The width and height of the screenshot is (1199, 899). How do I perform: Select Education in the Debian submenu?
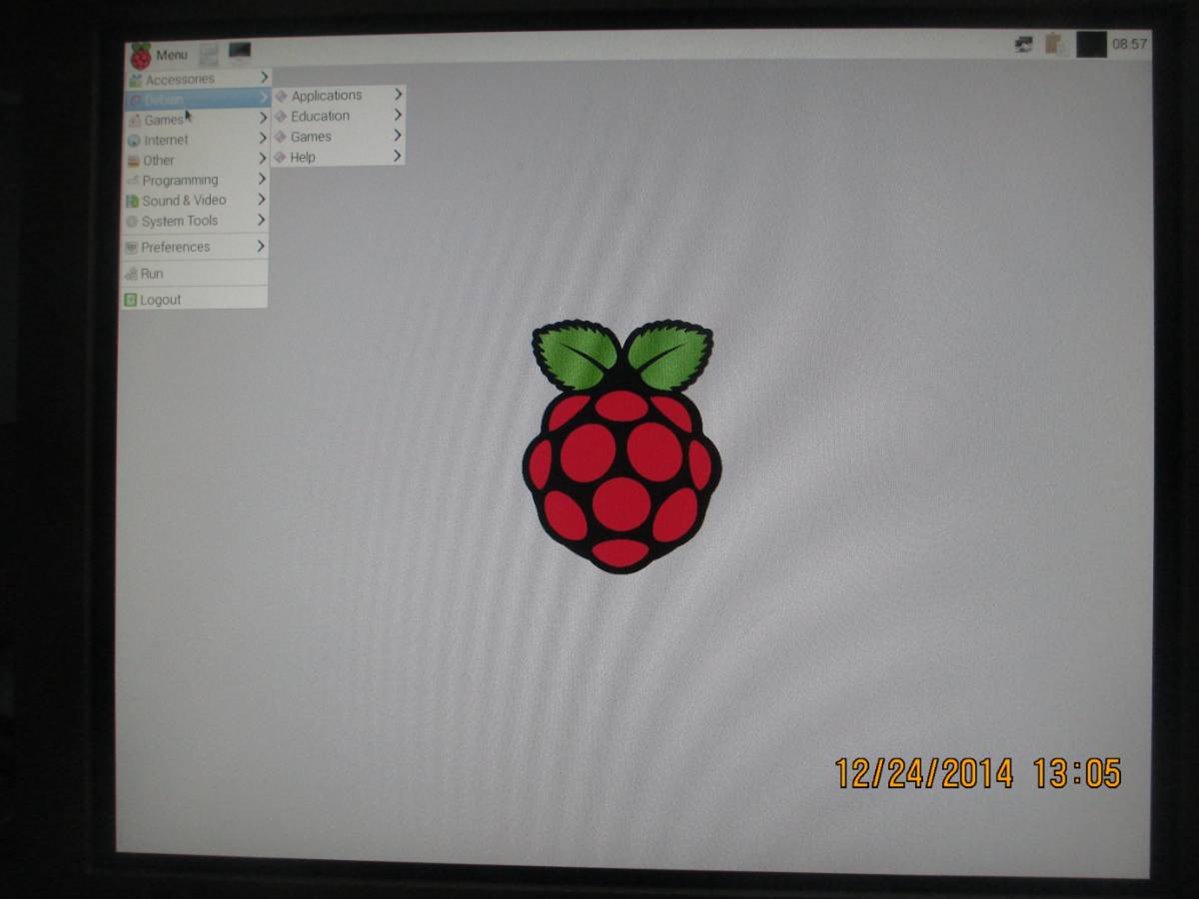click(320, 115)
